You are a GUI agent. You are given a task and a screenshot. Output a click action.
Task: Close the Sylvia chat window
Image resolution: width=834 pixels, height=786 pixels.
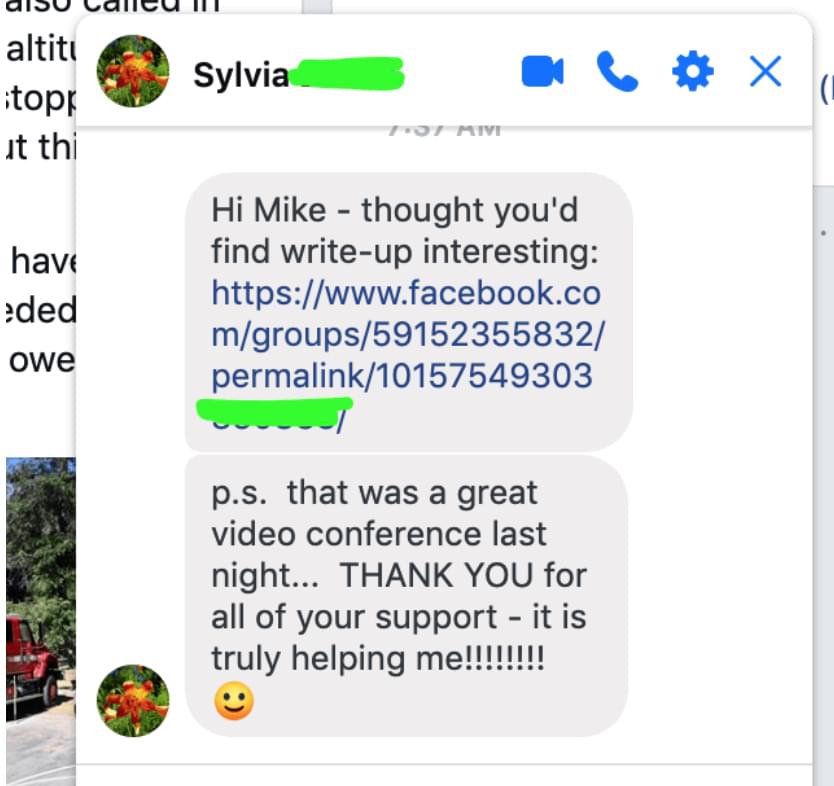click(765, 71)
